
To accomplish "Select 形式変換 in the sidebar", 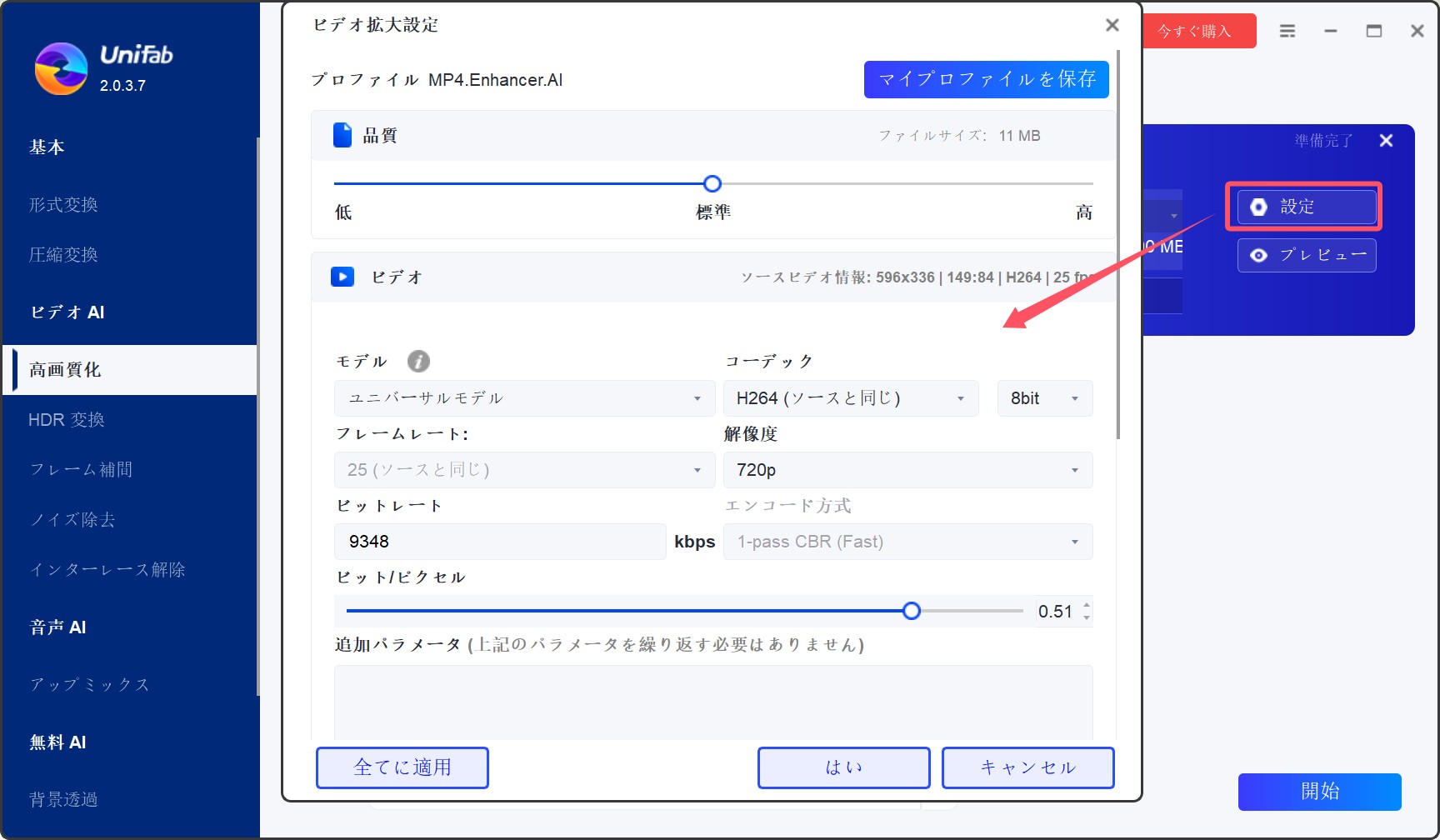I will point(63,205).
